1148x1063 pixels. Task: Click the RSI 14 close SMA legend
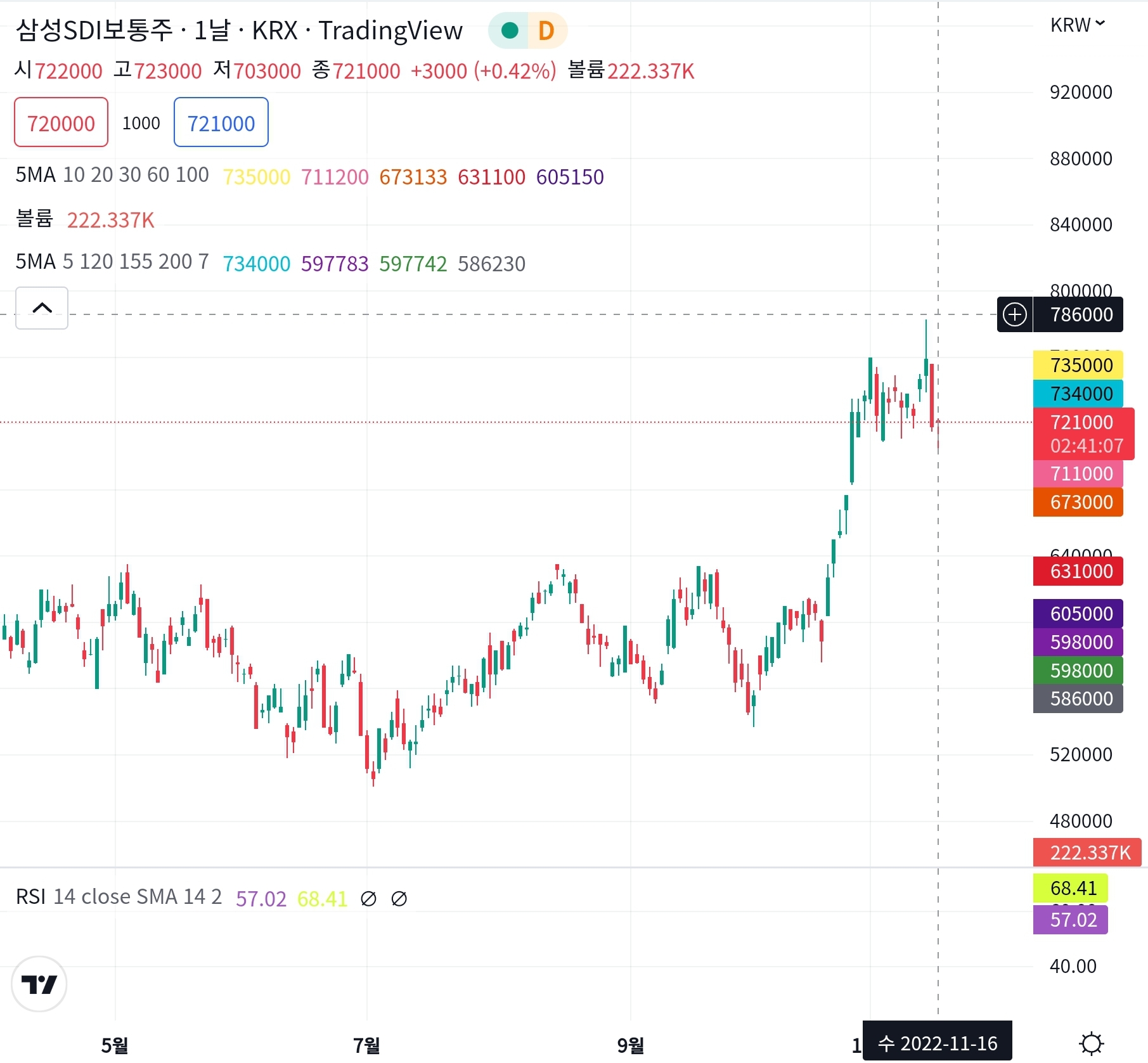point(119,898)
